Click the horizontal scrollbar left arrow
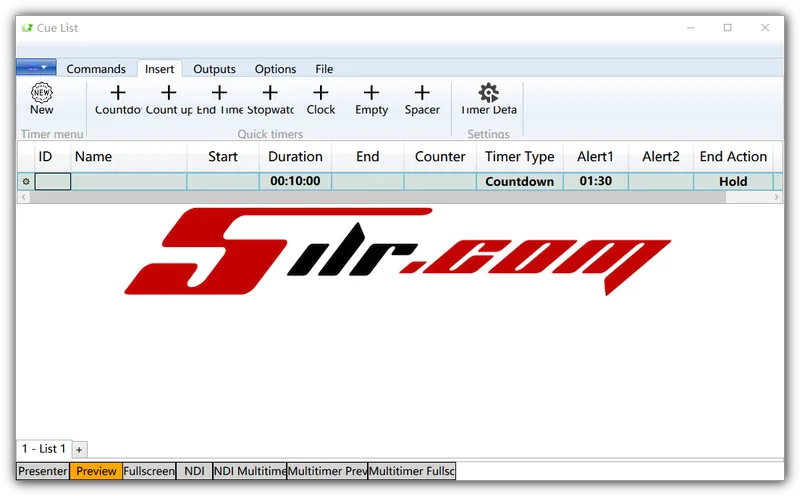The height and width of the screenshot is (496, 800). coord(23,197)
